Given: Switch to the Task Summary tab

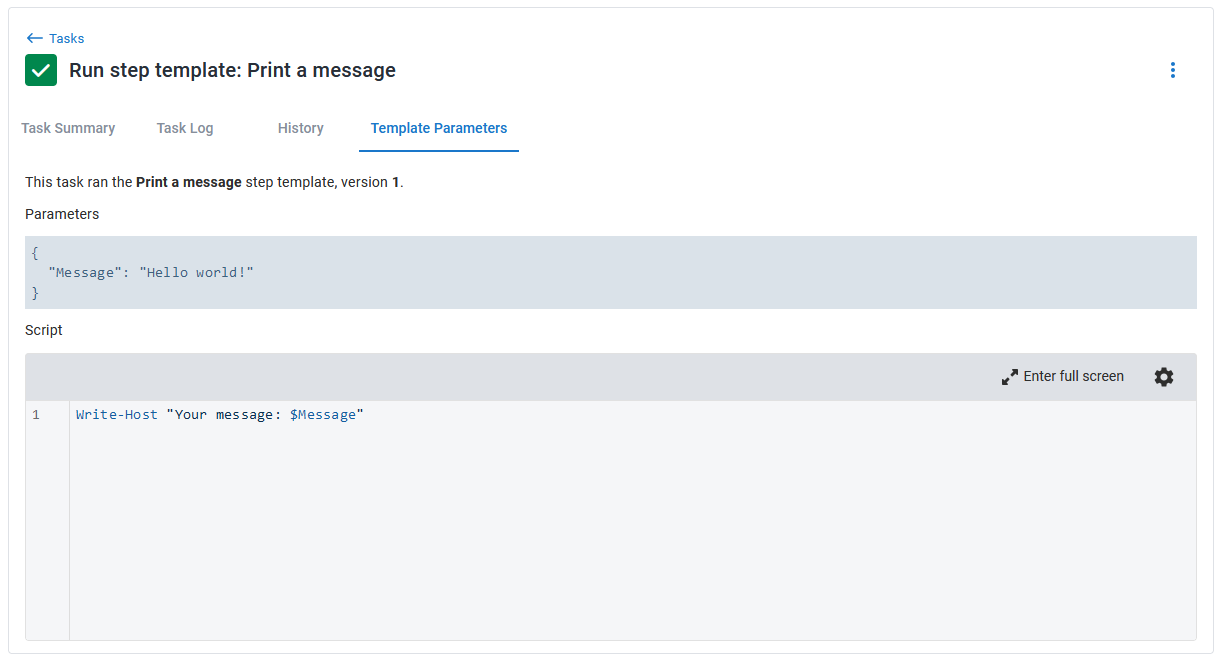Looking at the screenshot, I should click(x=68, y=128).
